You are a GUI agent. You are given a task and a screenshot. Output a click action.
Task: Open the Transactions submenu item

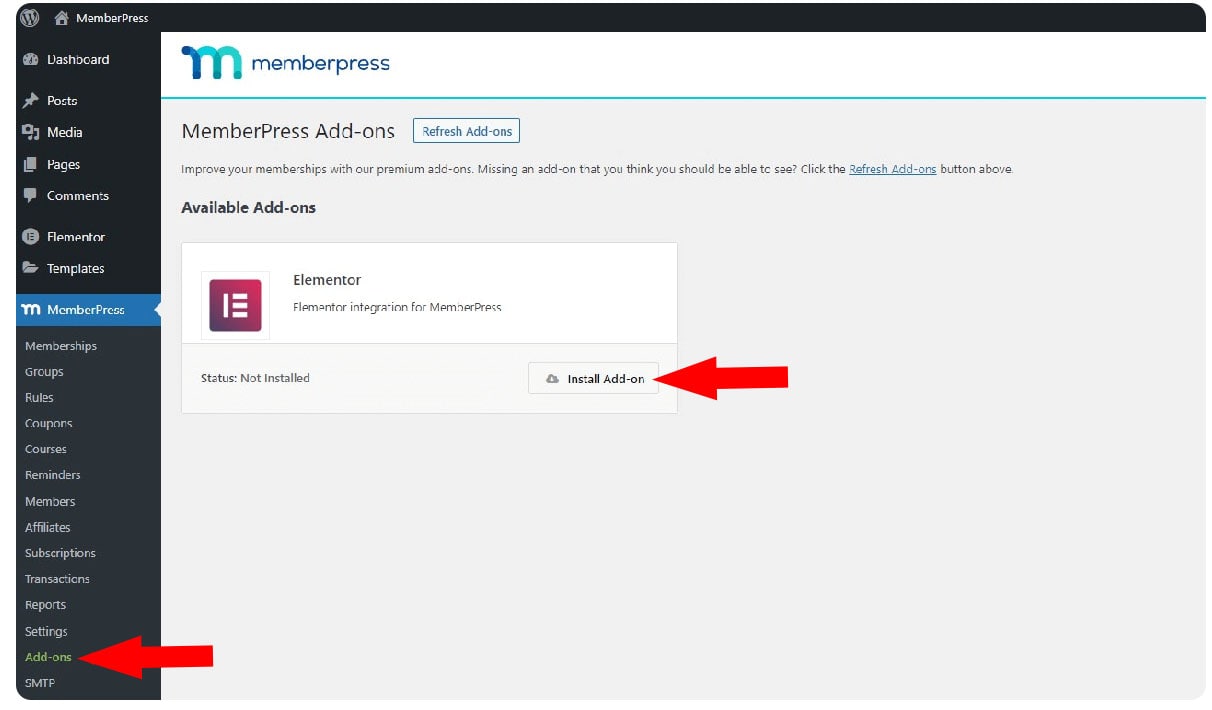coord(57,579)
